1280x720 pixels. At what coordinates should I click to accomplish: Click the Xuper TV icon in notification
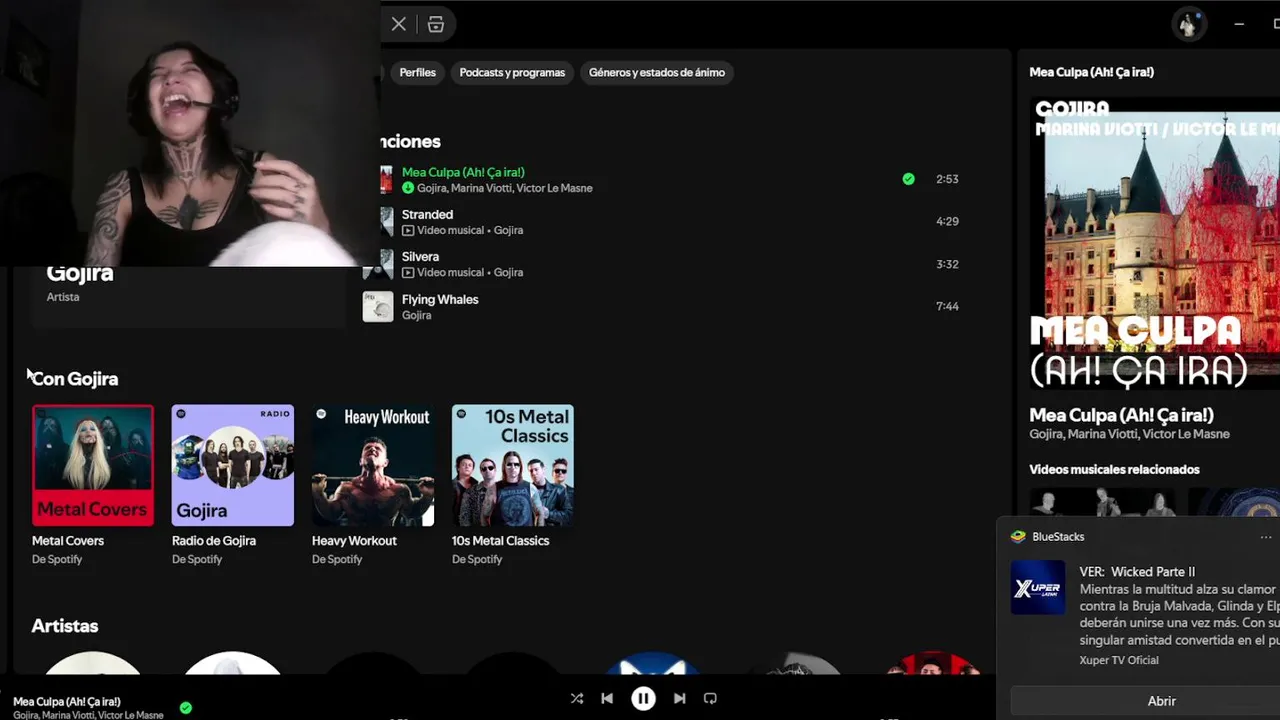pyautogui.click(x=1038, y=587)
